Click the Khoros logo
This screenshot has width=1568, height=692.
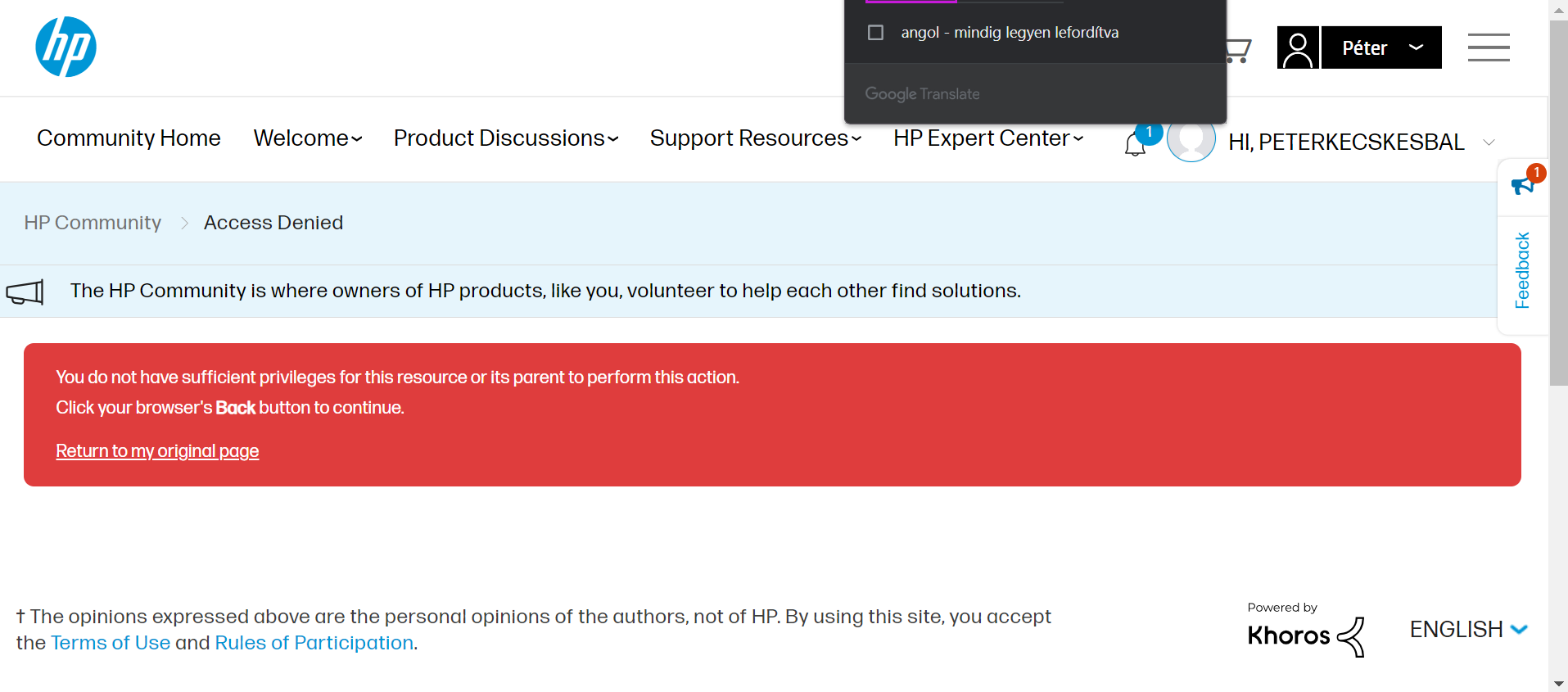[1305, 635]
